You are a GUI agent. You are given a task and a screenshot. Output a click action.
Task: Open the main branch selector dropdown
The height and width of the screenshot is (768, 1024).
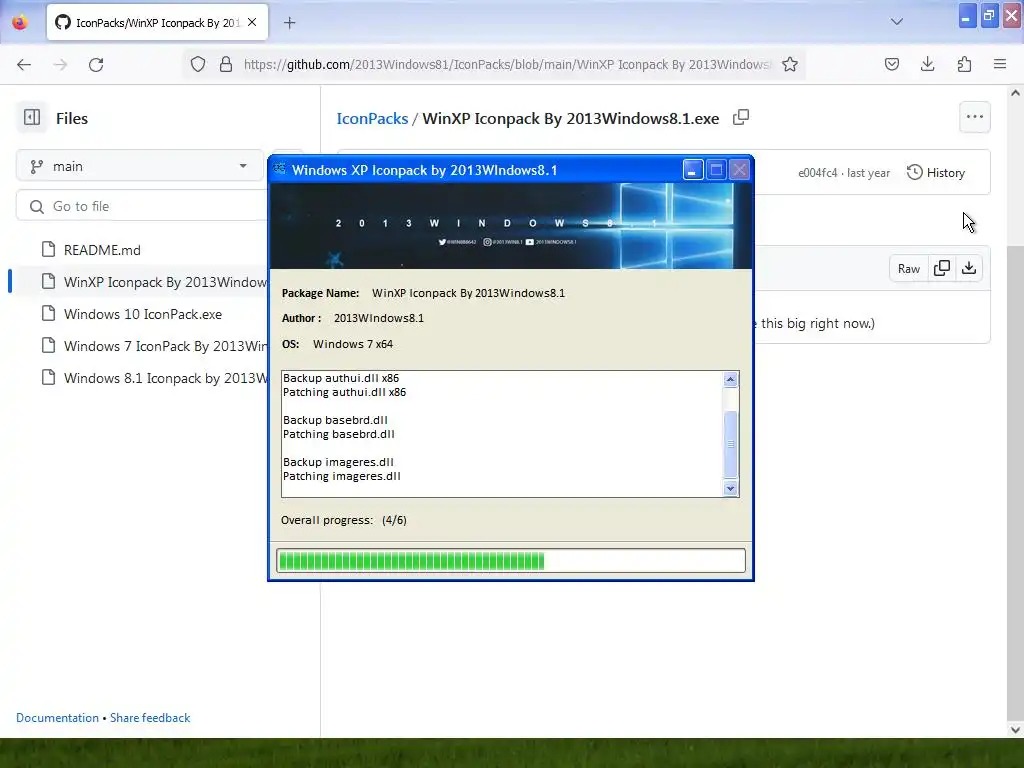click(x=140, y=166)
